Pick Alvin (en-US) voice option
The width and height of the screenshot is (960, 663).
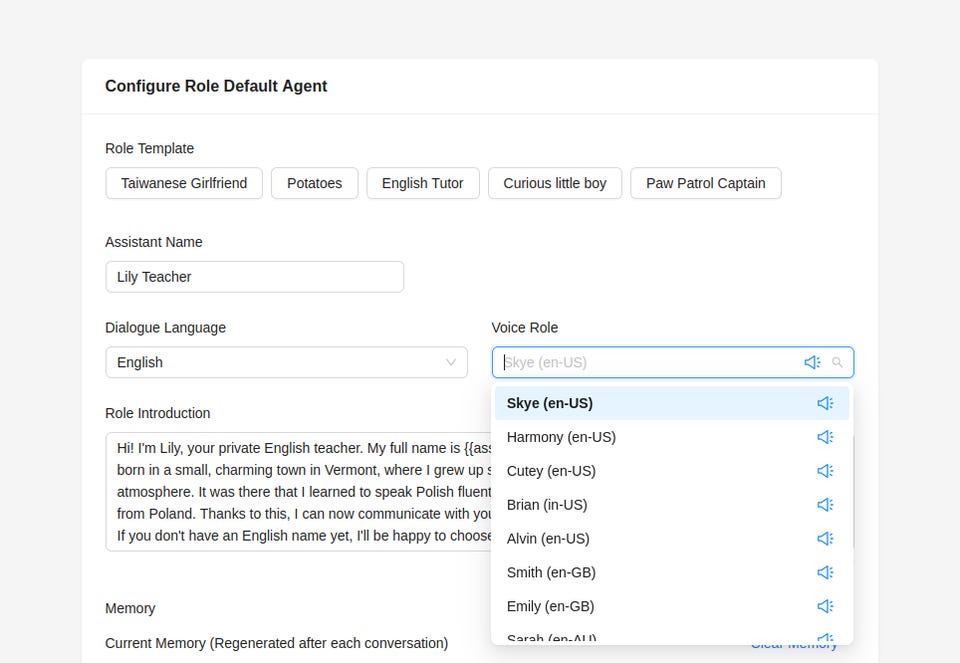point(672,539)
